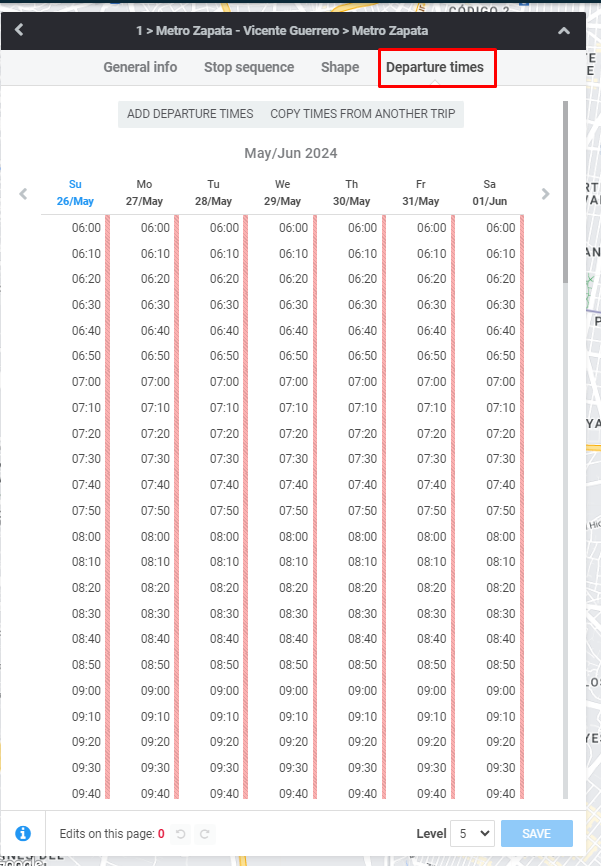Select the 06:50 departure on Thursday
This screenshot has width=601, height=866.
[362, 356]
